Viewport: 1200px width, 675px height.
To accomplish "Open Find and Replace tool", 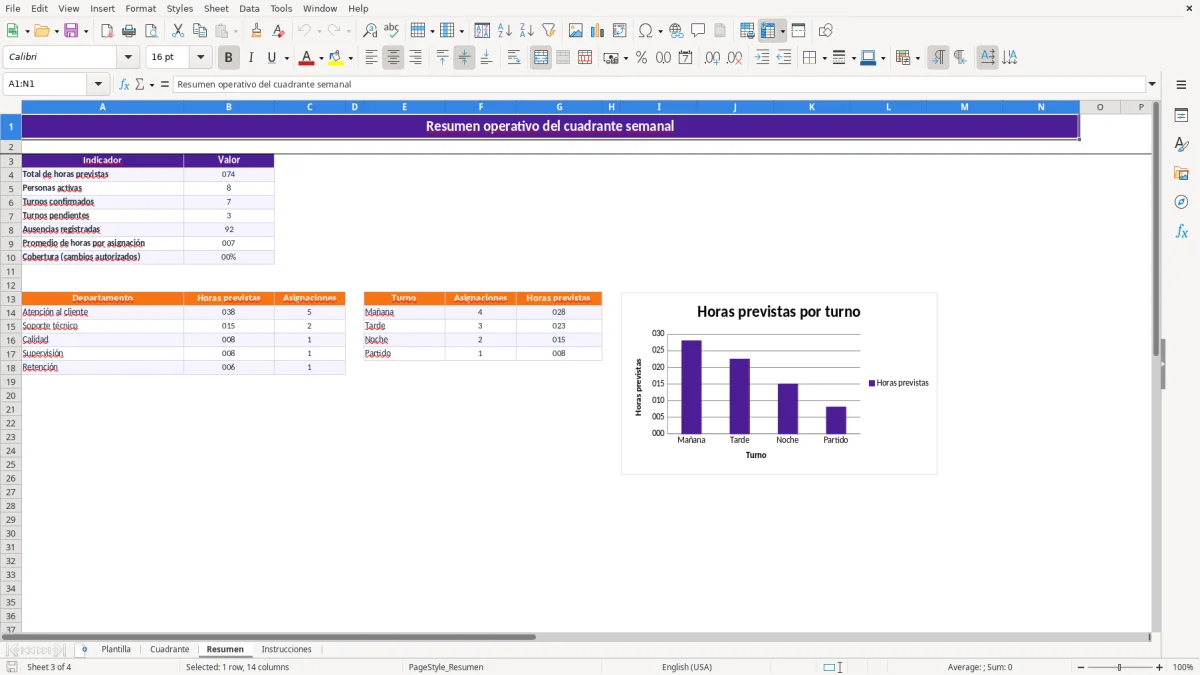I will click(x=370, y=31).
